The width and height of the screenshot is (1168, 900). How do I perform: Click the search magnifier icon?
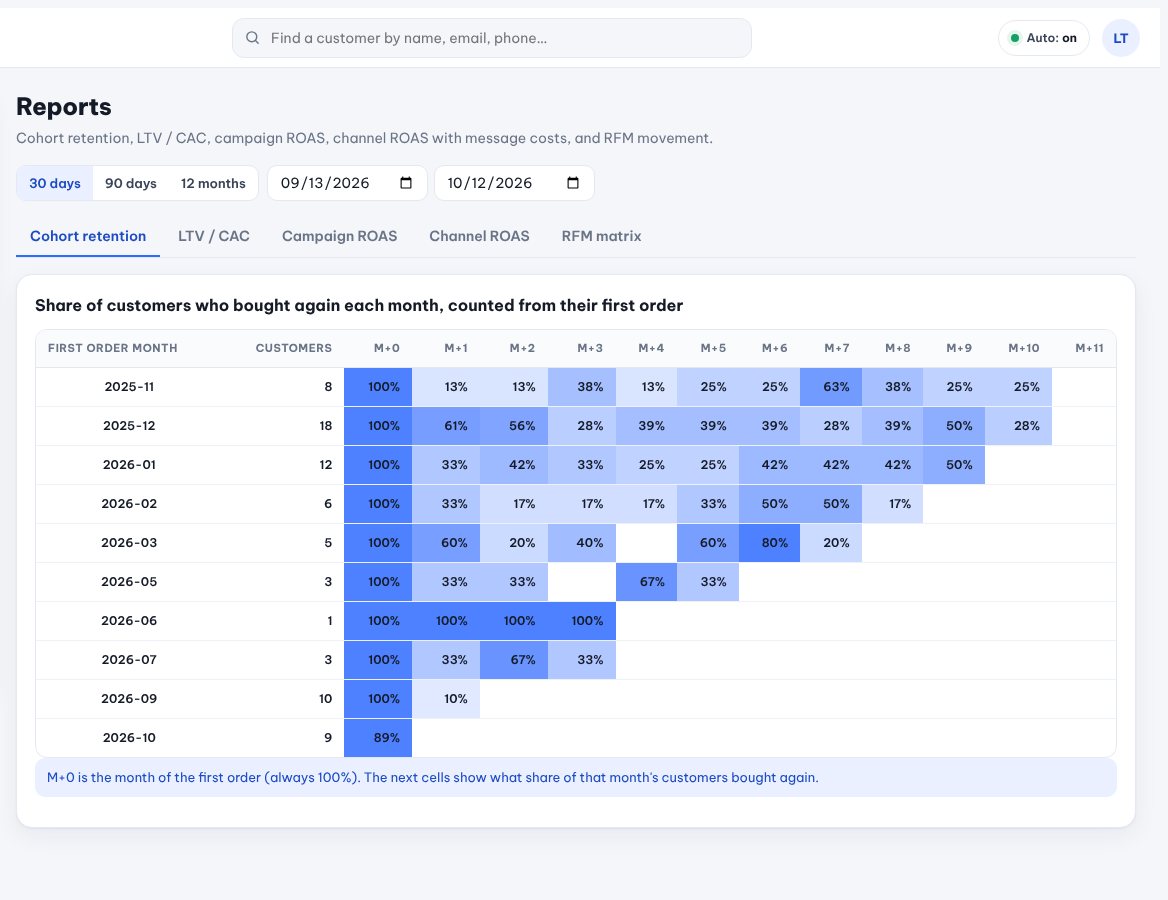[253, 38]
